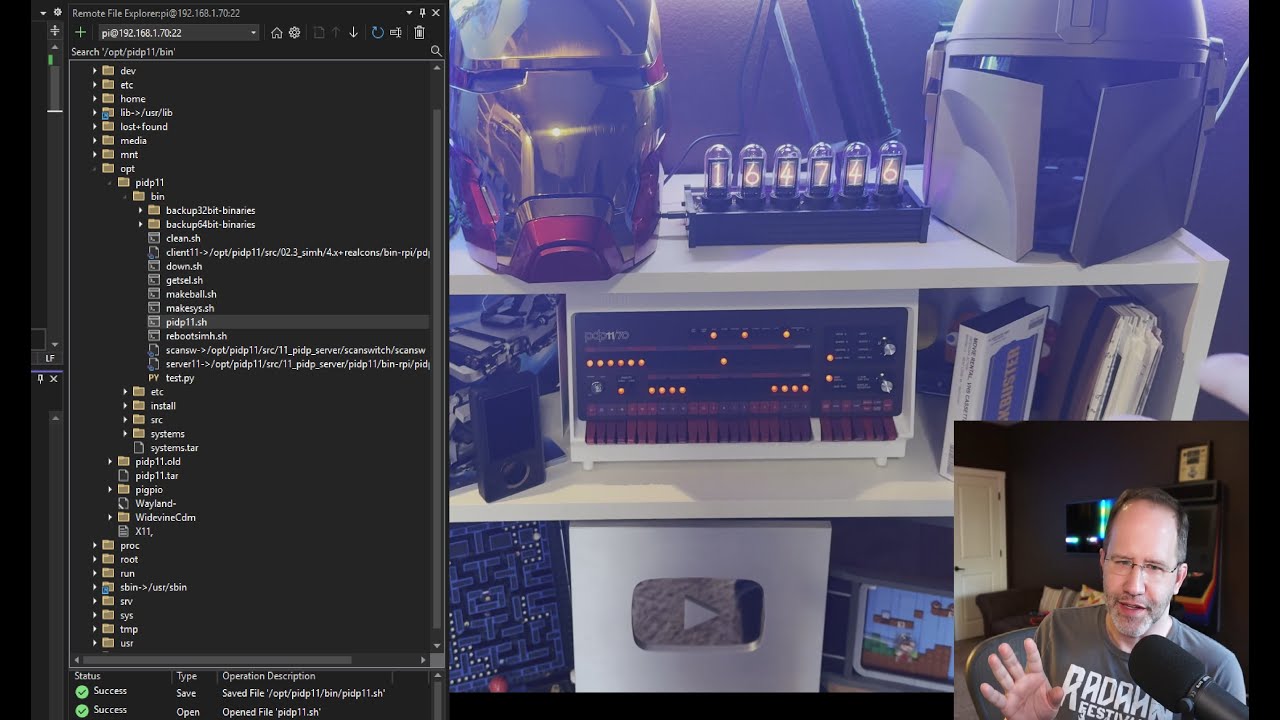The height and width of the screenshot is (720, 1280).
Task: Click script icon beside pidp11.sh
Action: (154, 322)
